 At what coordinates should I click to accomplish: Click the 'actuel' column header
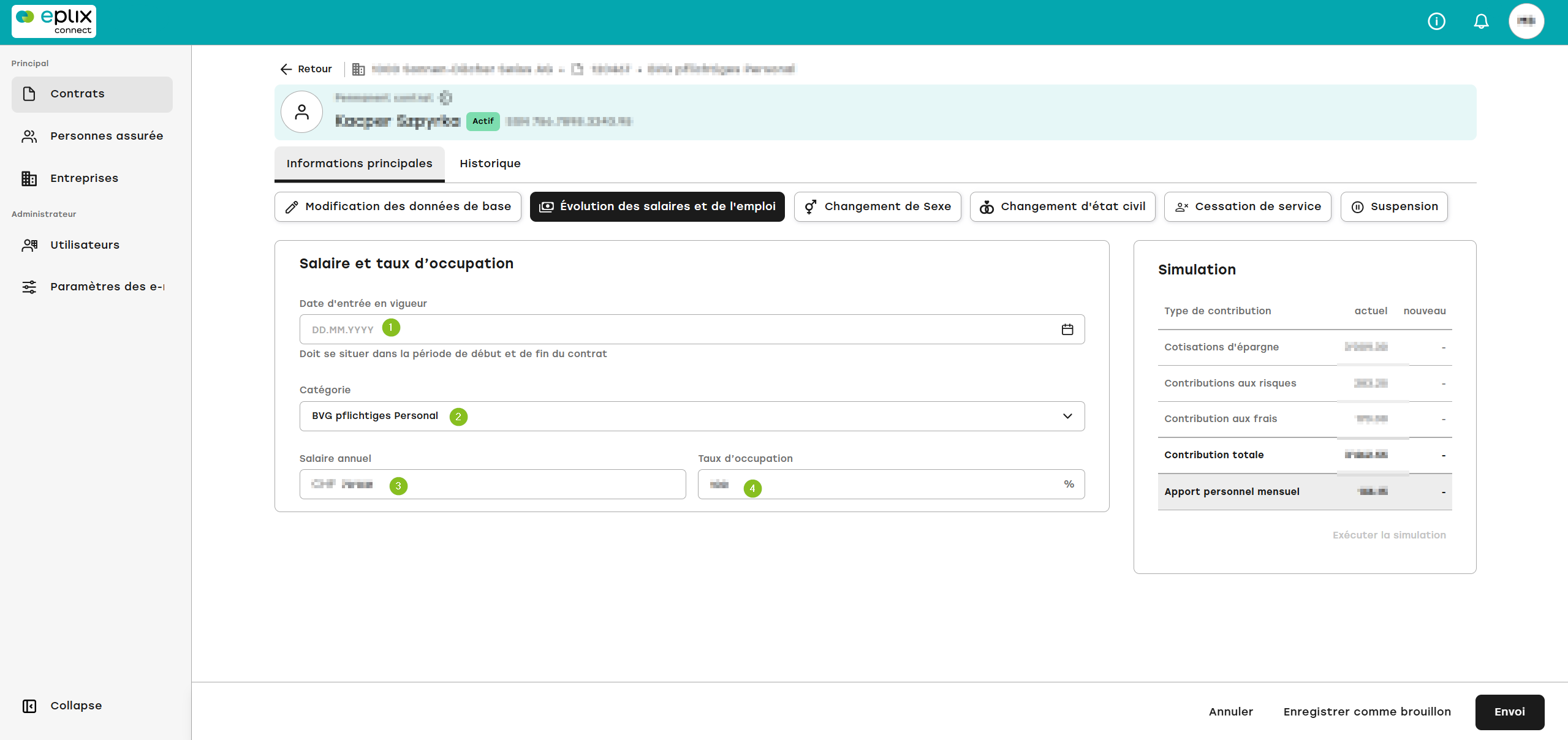pyautogui.click(x=1371, y=311)
